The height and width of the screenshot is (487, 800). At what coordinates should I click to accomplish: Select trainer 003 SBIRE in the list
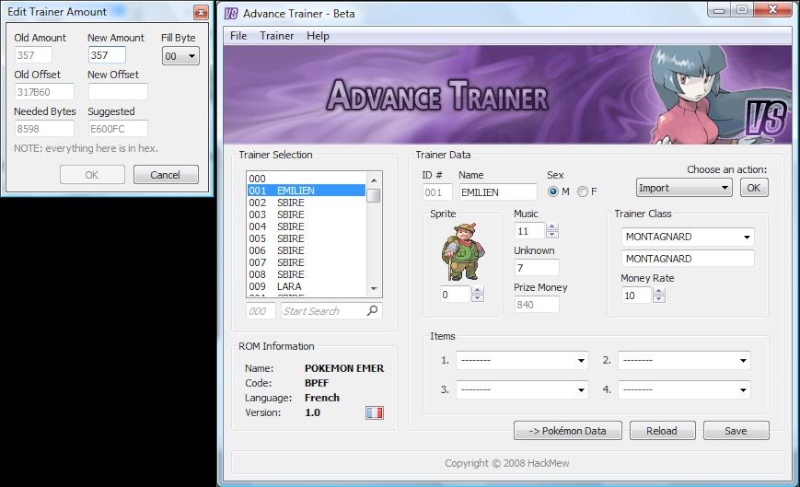tap(306, 214)
